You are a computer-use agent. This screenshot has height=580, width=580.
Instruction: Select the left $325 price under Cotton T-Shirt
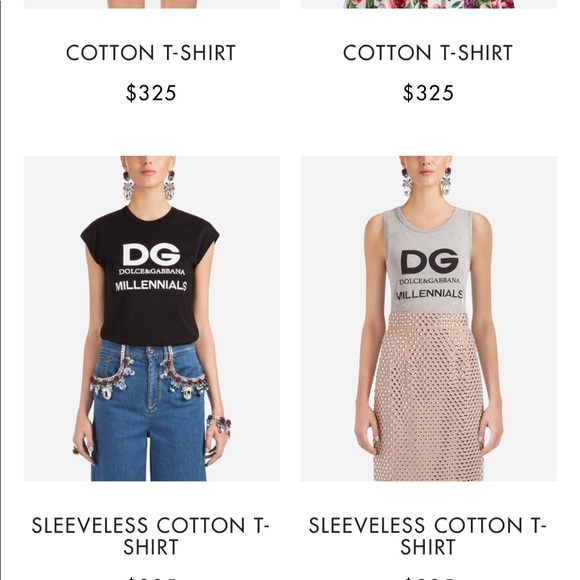click(x=151, y=92)
